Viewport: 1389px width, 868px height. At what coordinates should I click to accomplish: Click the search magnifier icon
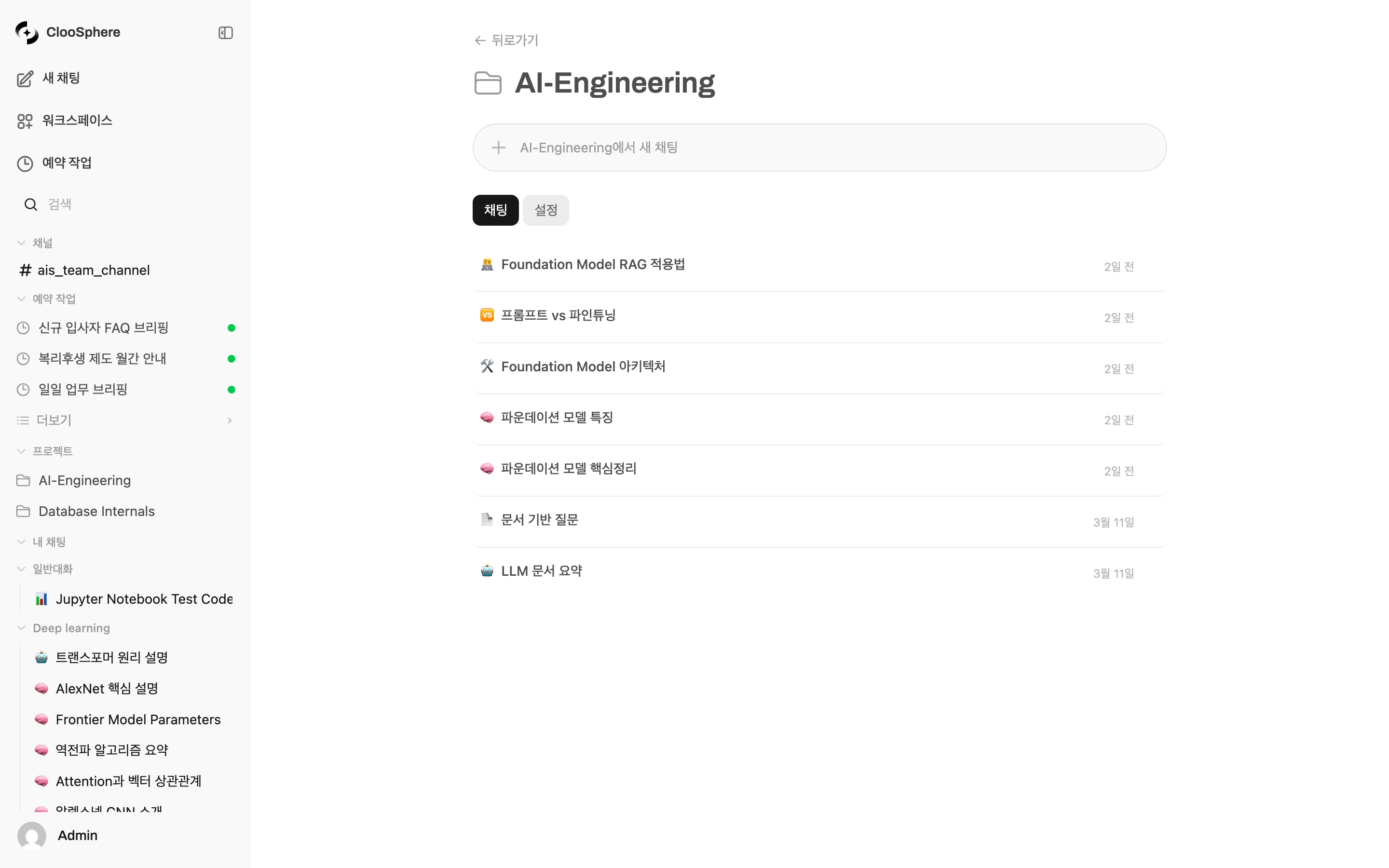pos(31,204)
